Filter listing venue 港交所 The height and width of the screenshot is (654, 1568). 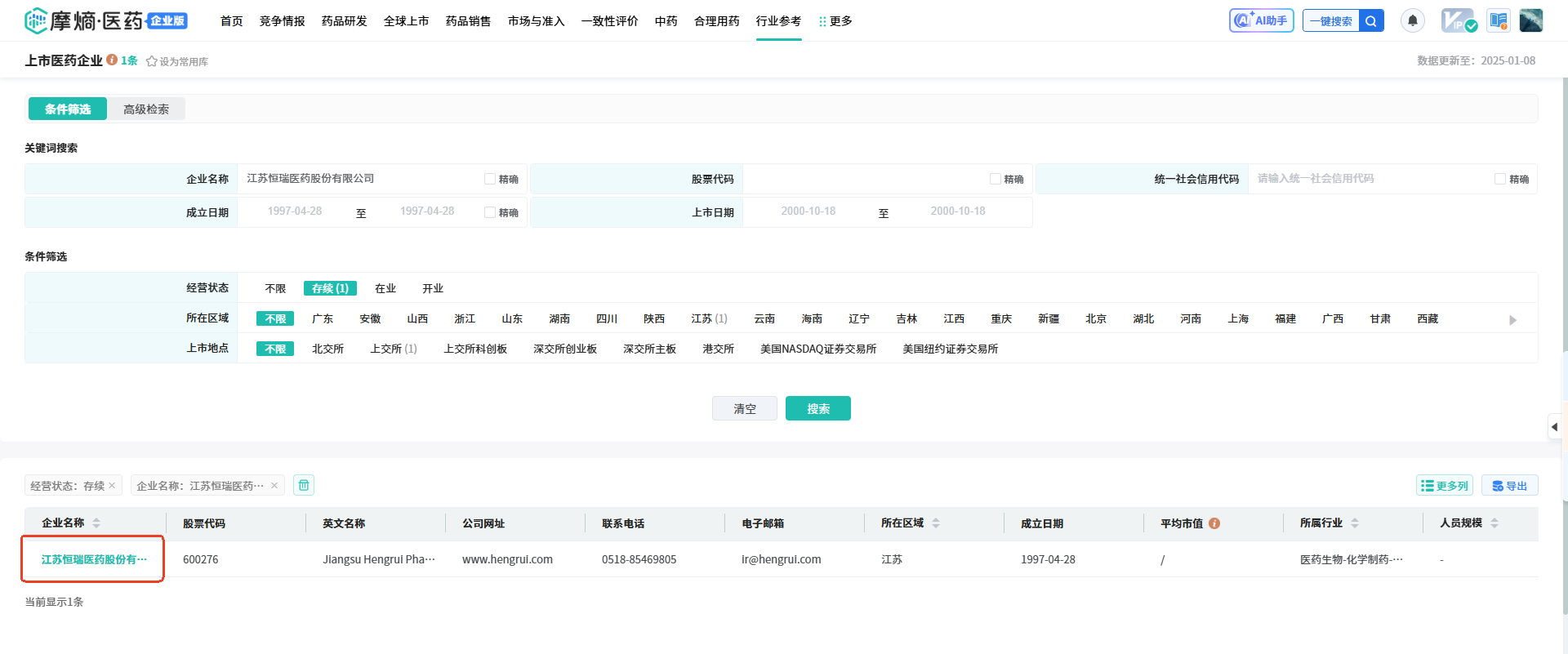[x=718, y=349]
